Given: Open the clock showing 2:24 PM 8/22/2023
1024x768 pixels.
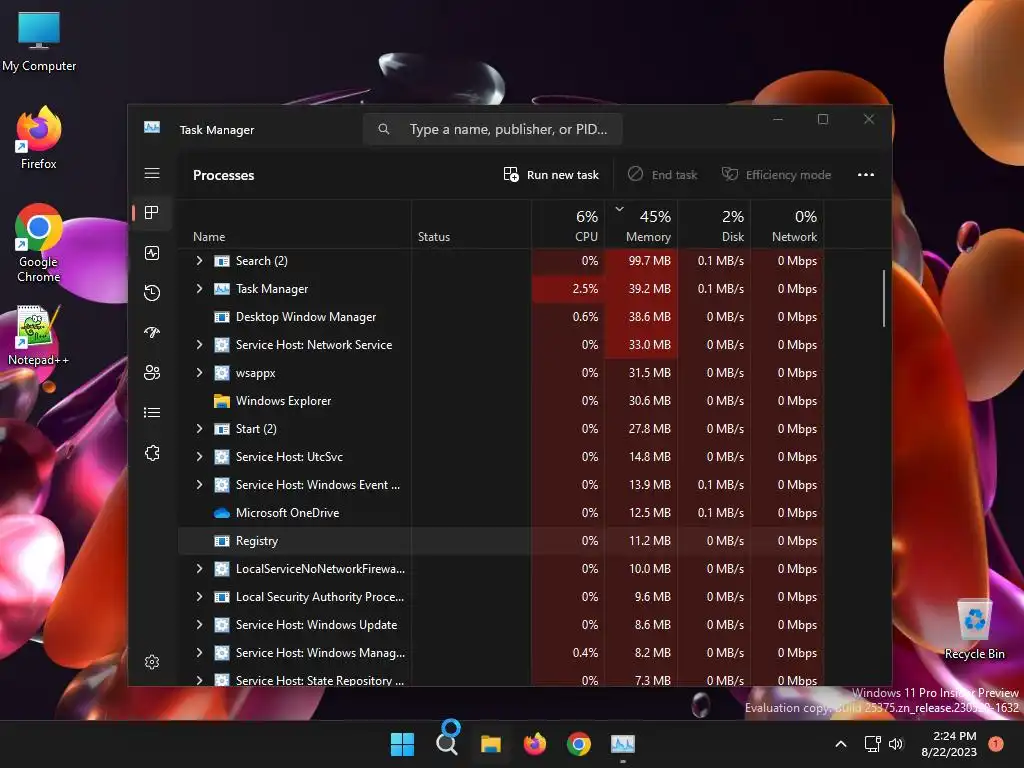Looking at the screenshot, I should tap(948, 744).
